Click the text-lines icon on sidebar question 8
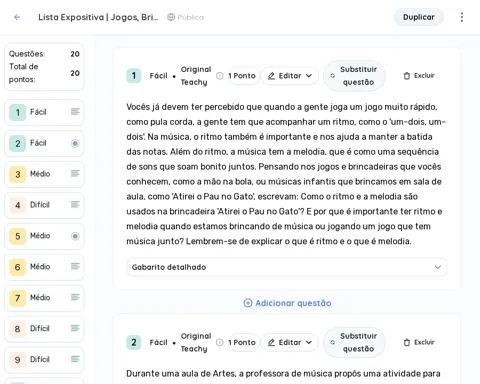This screenshot has height=384, width=480. pyautogui.click(x=75, y=328)
